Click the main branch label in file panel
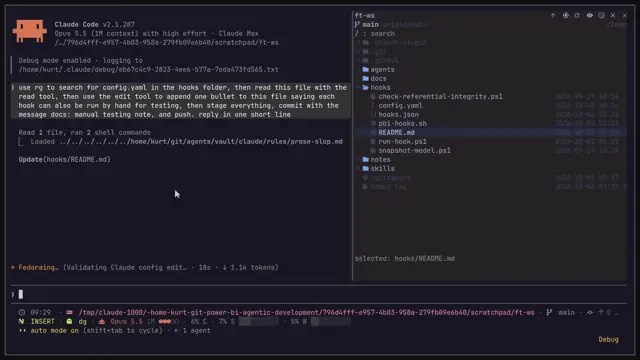The image size is (640, 360). [x=370, y=24]
